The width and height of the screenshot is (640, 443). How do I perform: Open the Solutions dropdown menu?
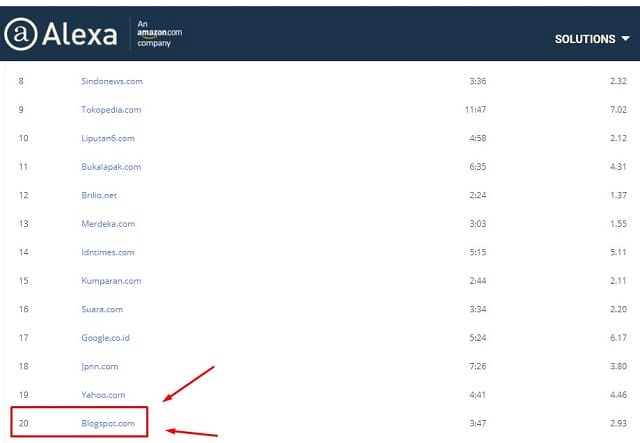592,39
